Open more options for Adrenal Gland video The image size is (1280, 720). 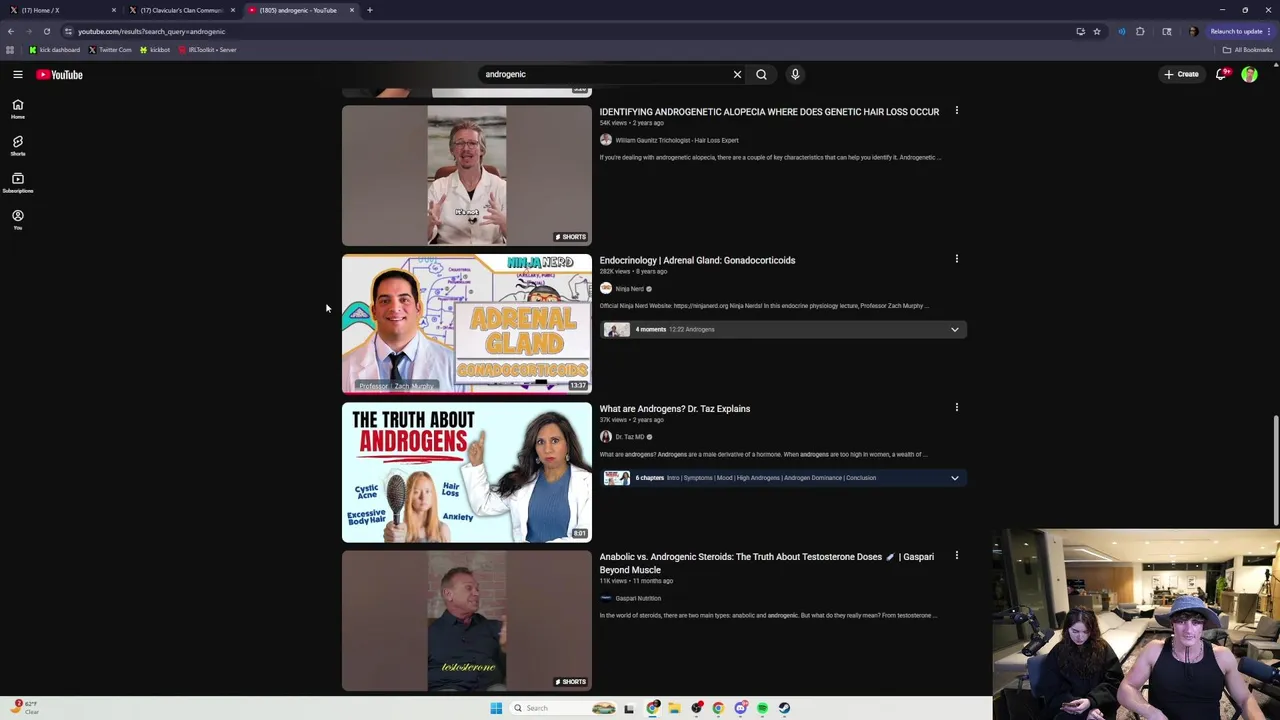(x=956, y=259)
